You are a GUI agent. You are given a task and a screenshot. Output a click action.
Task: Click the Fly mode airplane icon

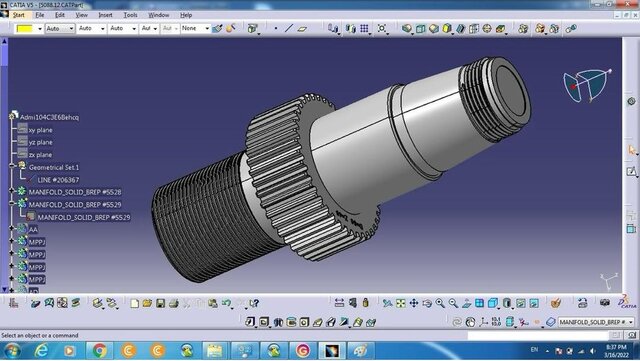point(387,303)
